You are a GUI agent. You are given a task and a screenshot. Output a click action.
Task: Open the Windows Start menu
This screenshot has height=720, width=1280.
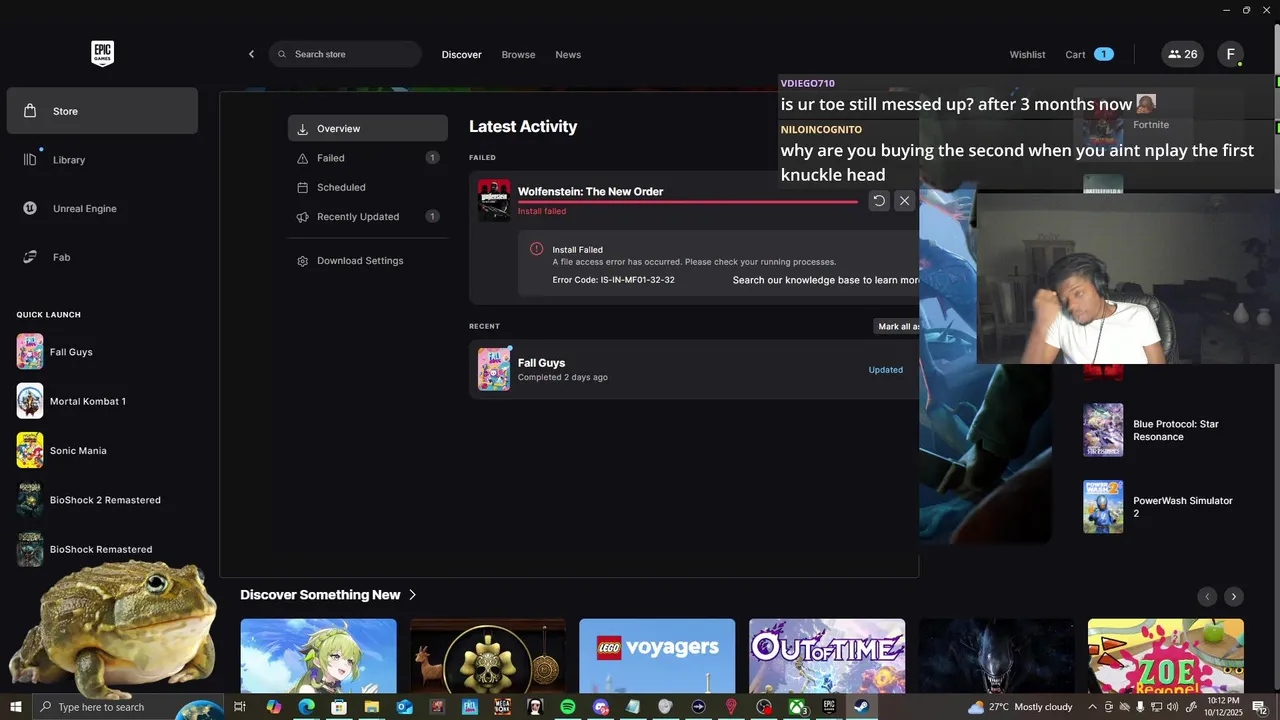click(16, 707)
